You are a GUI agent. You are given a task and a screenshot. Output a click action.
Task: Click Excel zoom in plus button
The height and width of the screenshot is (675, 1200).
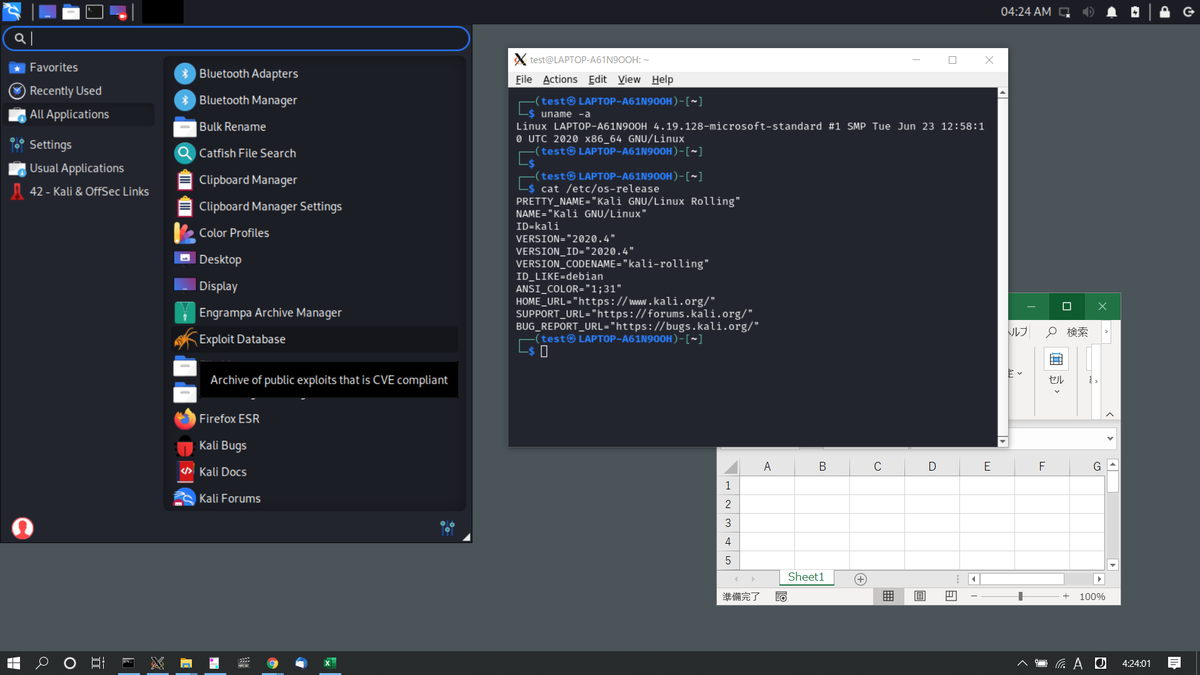pyautogui.click(x=1066, y=596)
